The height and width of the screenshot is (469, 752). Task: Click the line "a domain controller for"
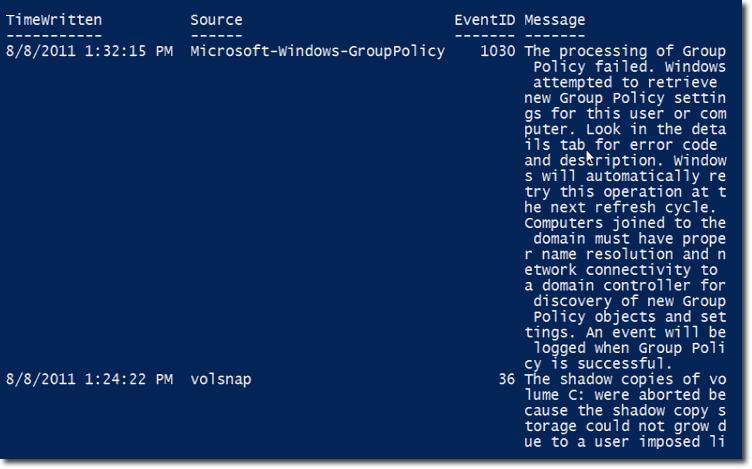[x=625, y=285]
